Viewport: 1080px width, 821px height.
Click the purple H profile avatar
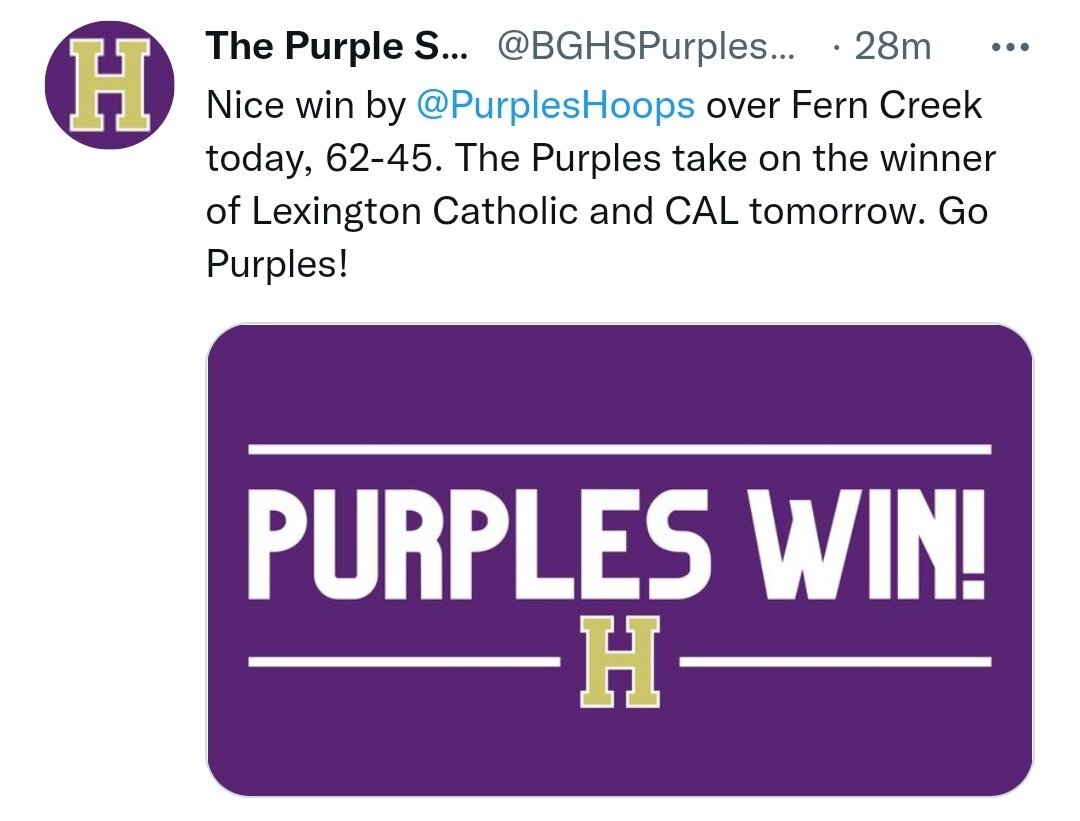(110, 85)
